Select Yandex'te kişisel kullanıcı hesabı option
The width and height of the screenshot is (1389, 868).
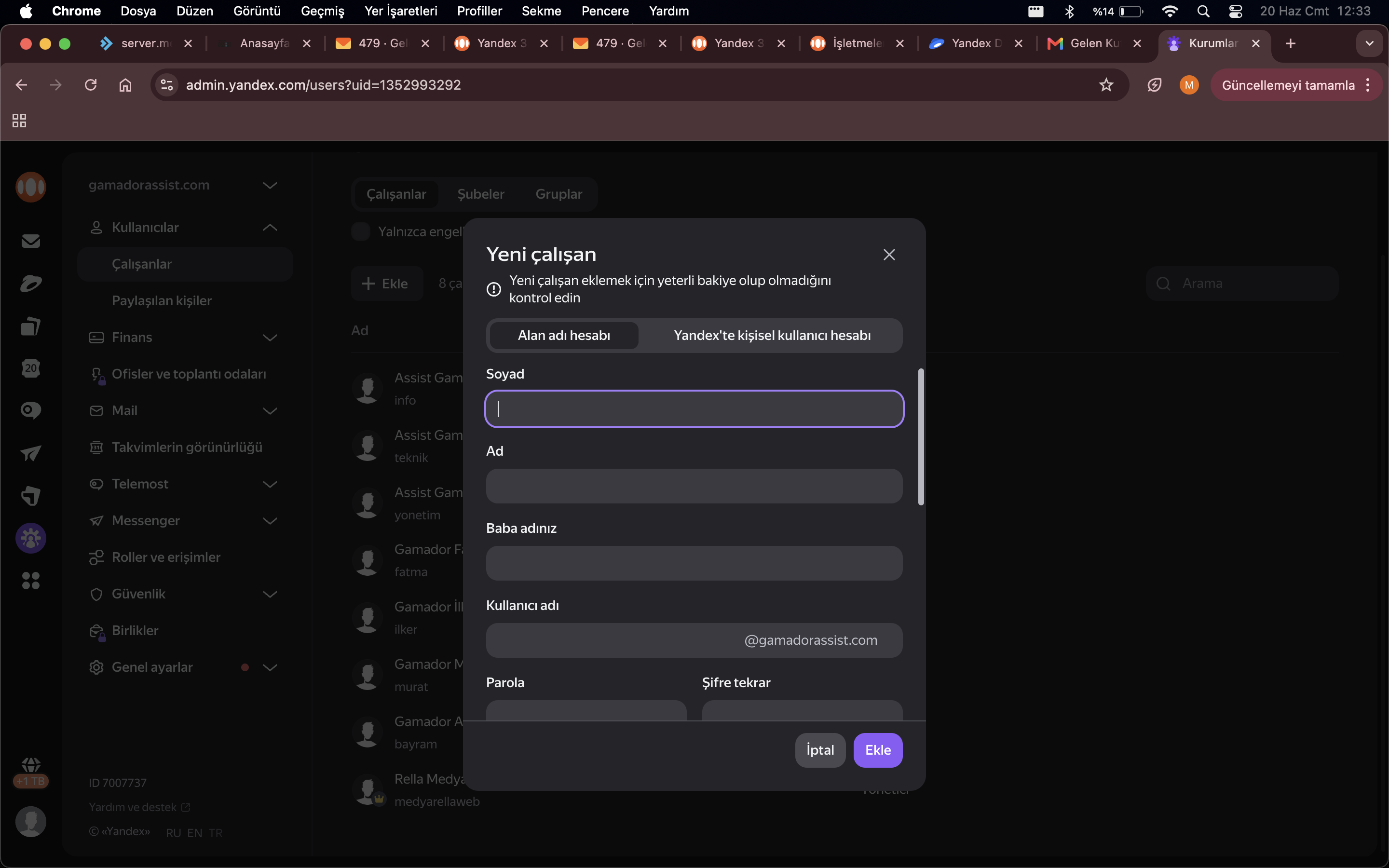click(x=772, y=335)
